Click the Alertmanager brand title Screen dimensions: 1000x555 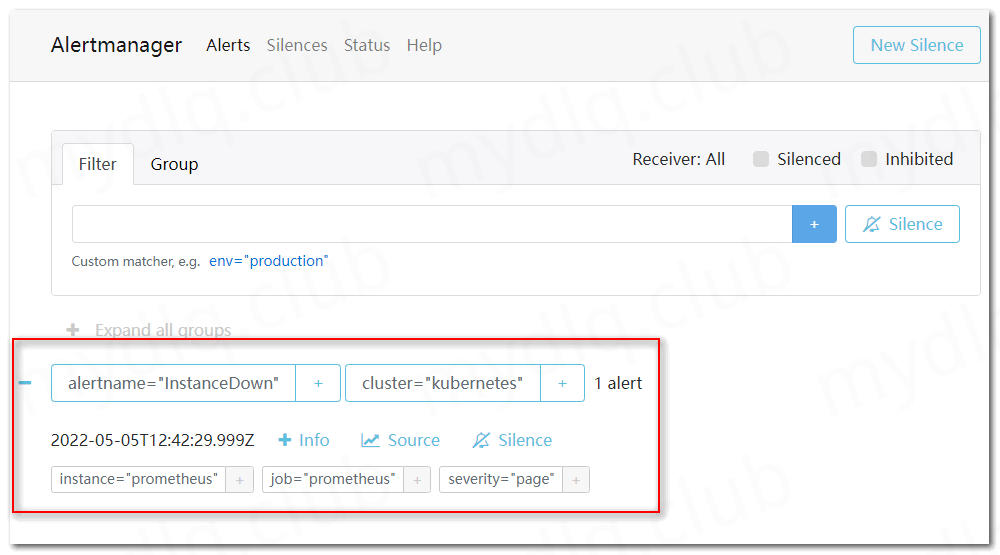(116, 45)
